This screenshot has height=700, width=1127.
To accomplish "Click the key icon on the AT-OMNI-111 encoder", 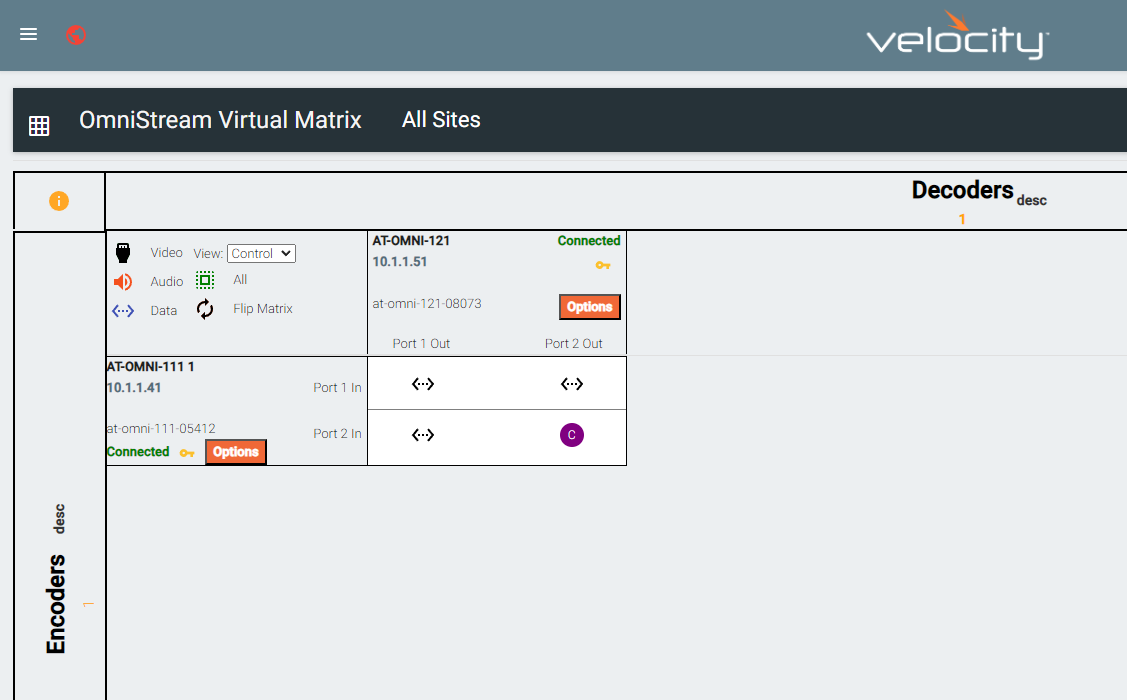I will pyautogui.click(x=187, y=453).
